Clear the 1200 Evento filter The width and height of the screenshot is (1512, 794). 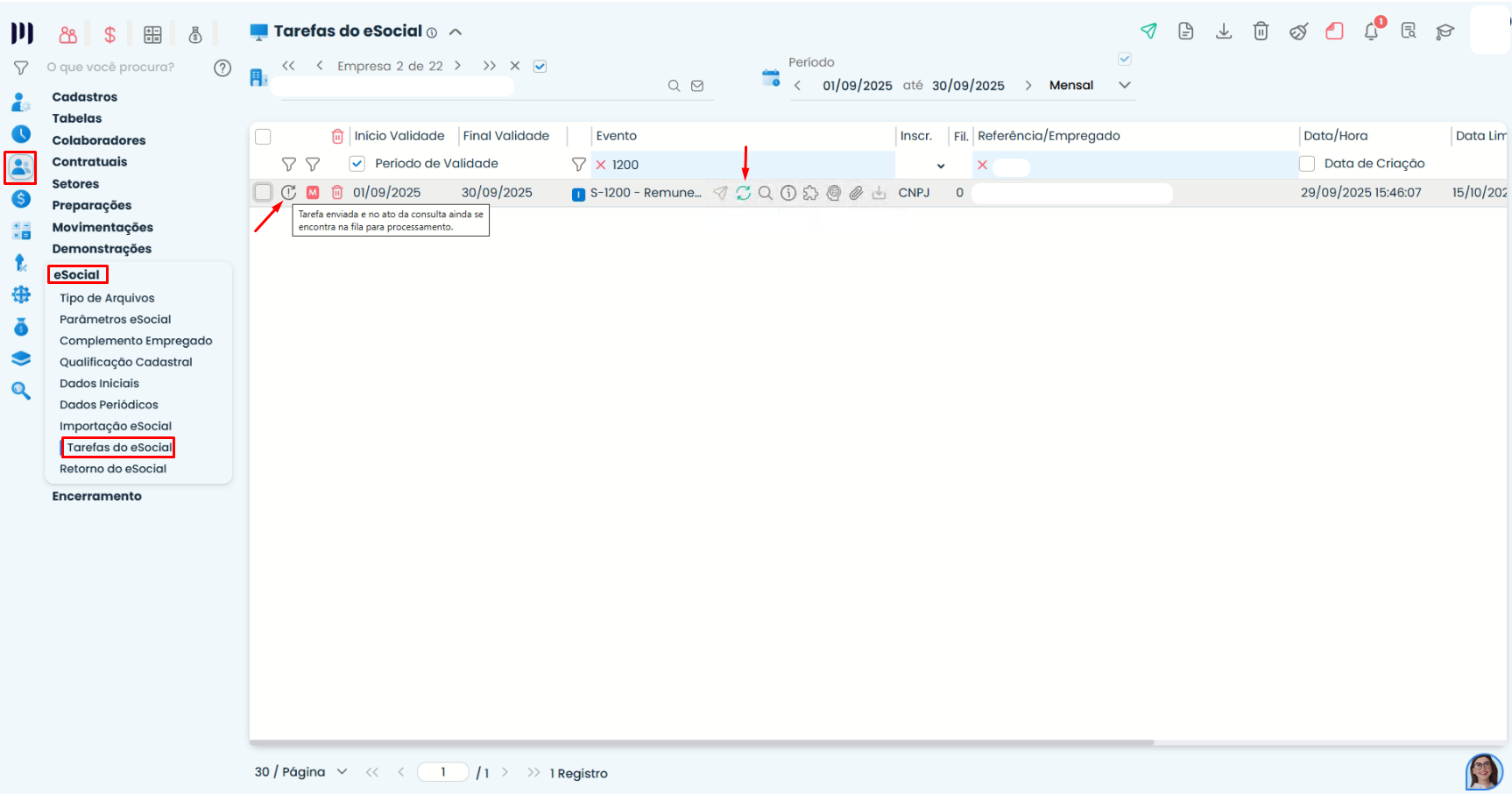601,165
